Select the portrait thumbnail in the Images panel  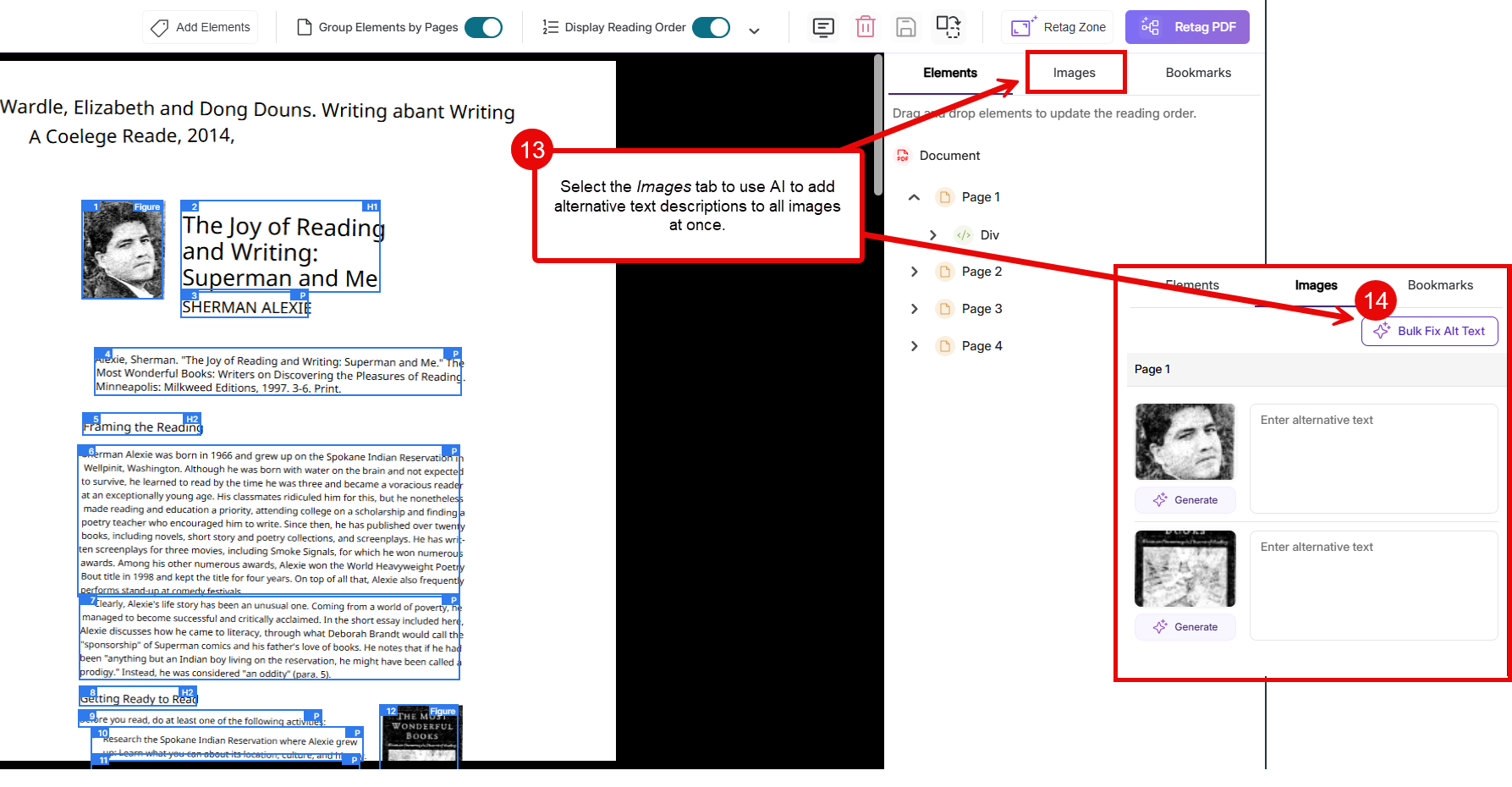click(1185, 442)
